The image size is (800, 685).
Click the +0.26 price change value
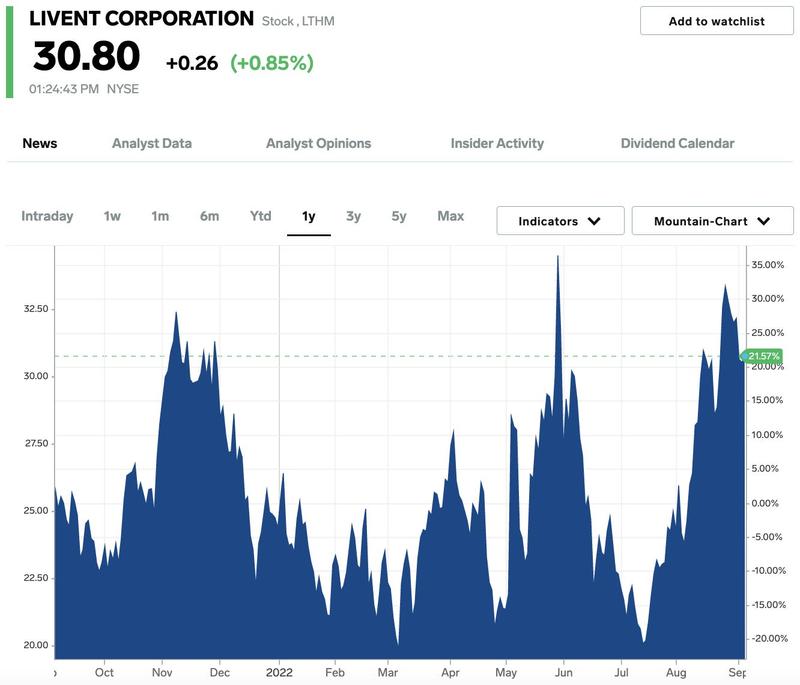[192, 63]
